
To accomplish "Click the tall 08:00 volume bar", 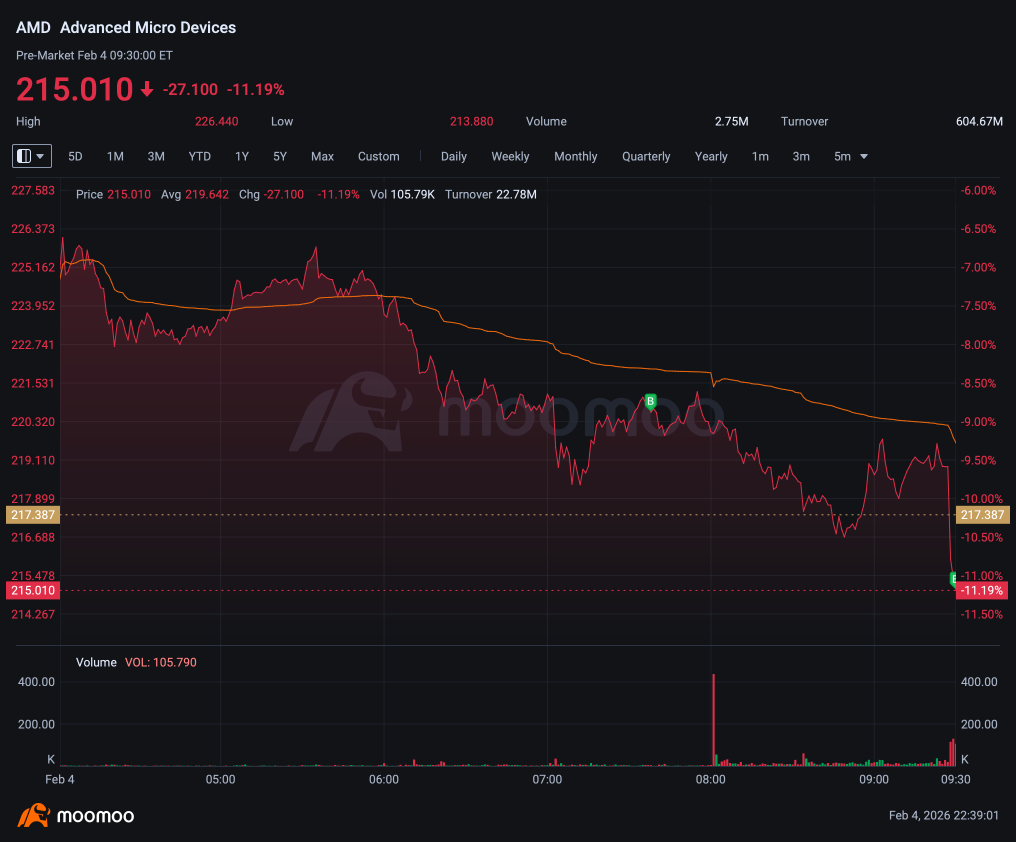I will coord(713,719).
